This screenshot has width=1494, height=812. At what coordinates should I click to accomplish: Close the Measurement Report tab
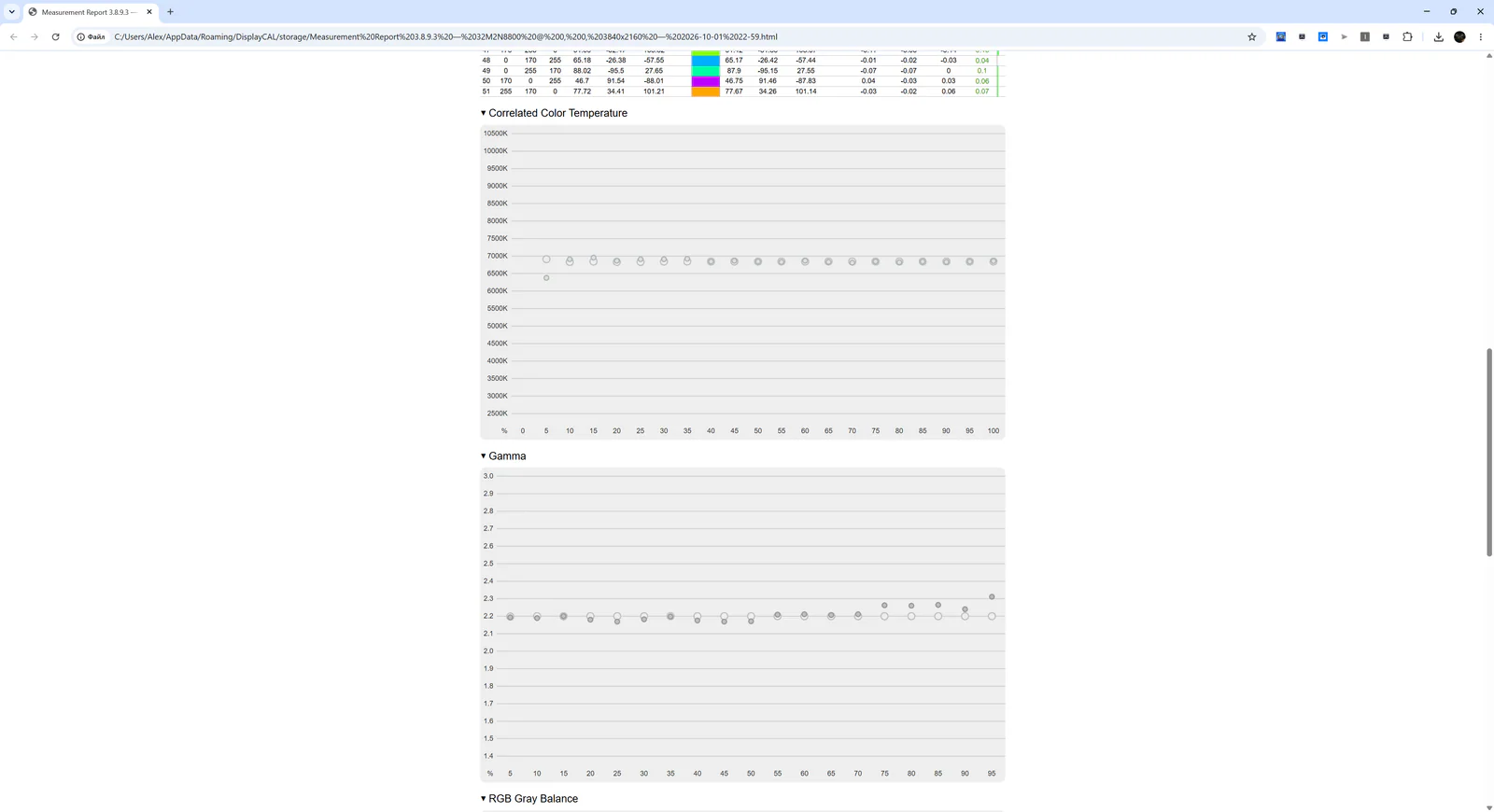(149, 12)
